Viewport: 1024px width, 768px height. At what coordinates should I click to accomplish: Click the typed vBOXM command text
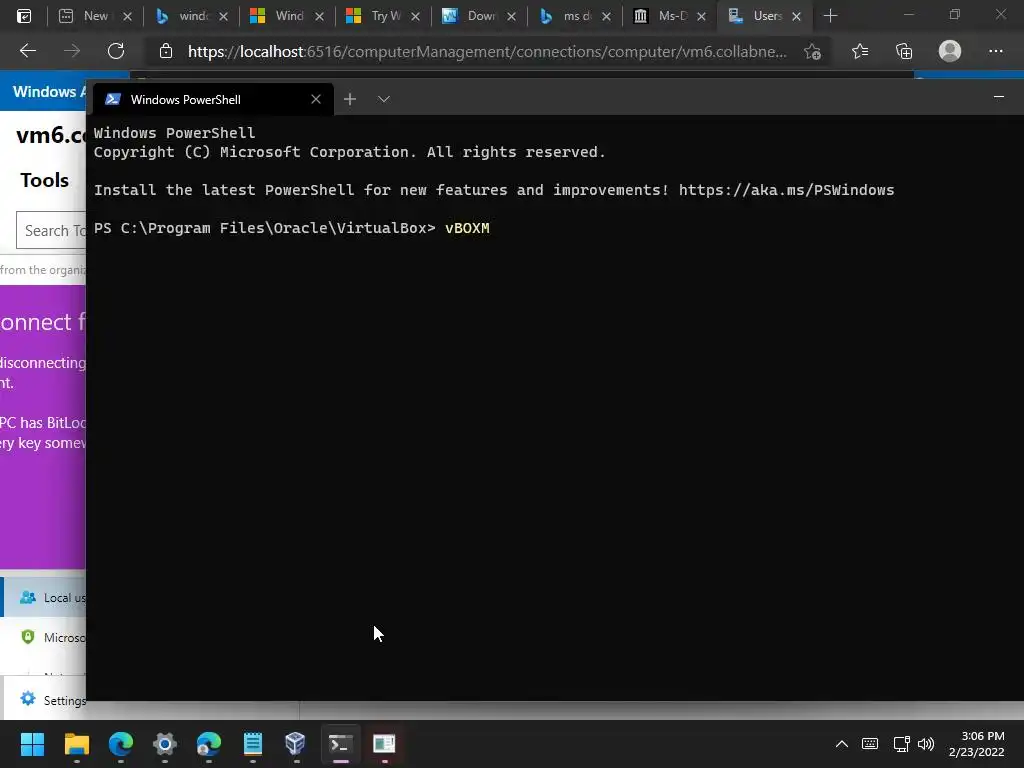(467, 228)
